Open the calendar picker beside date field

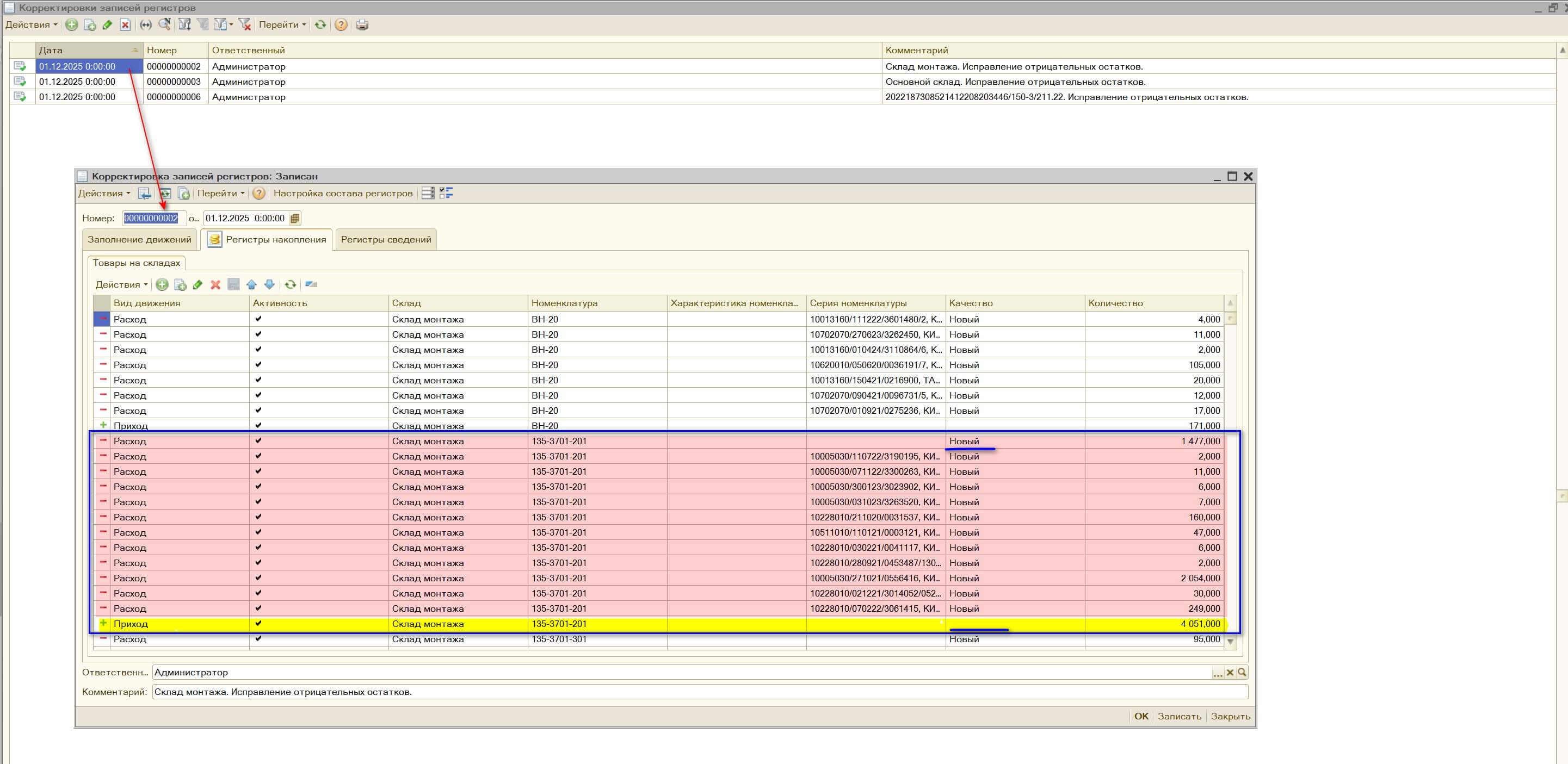click(x=294, y=219)
